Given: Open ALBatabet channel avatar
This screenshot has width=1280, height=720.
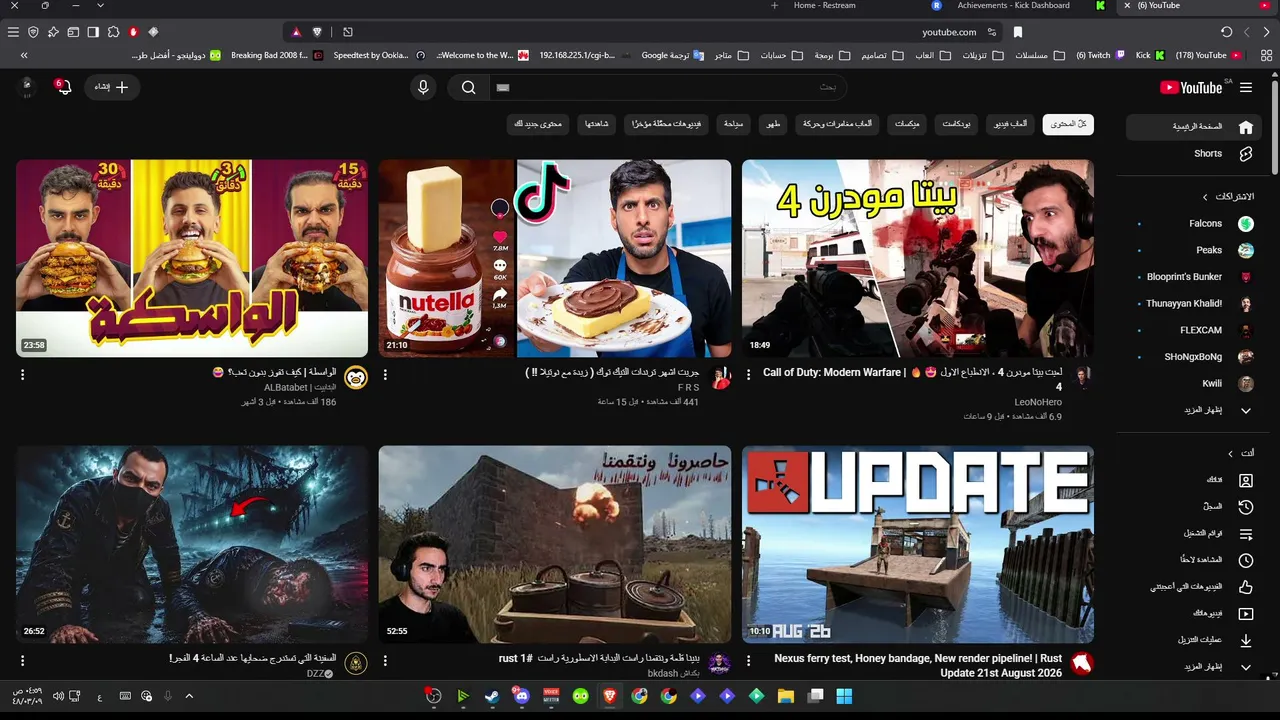Looking at the screenshot, I should pyautogui.click(x=356, y=377).
